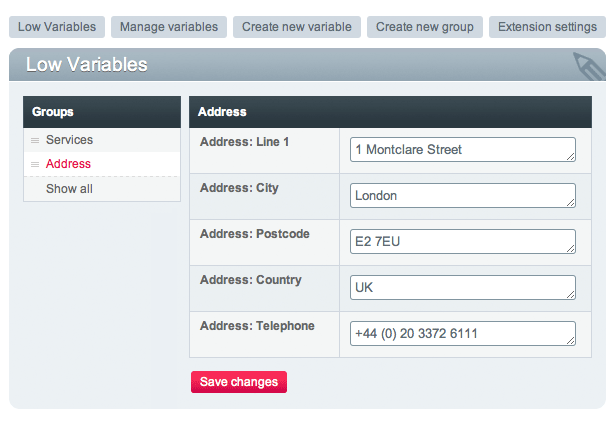Select Create new group

coord(425,27)
